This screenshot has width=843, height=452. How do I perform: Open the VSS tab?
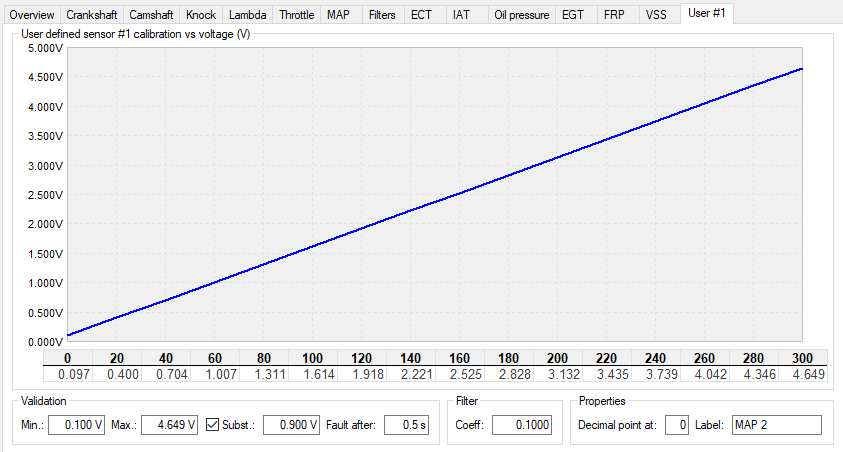tap(656, 15)
